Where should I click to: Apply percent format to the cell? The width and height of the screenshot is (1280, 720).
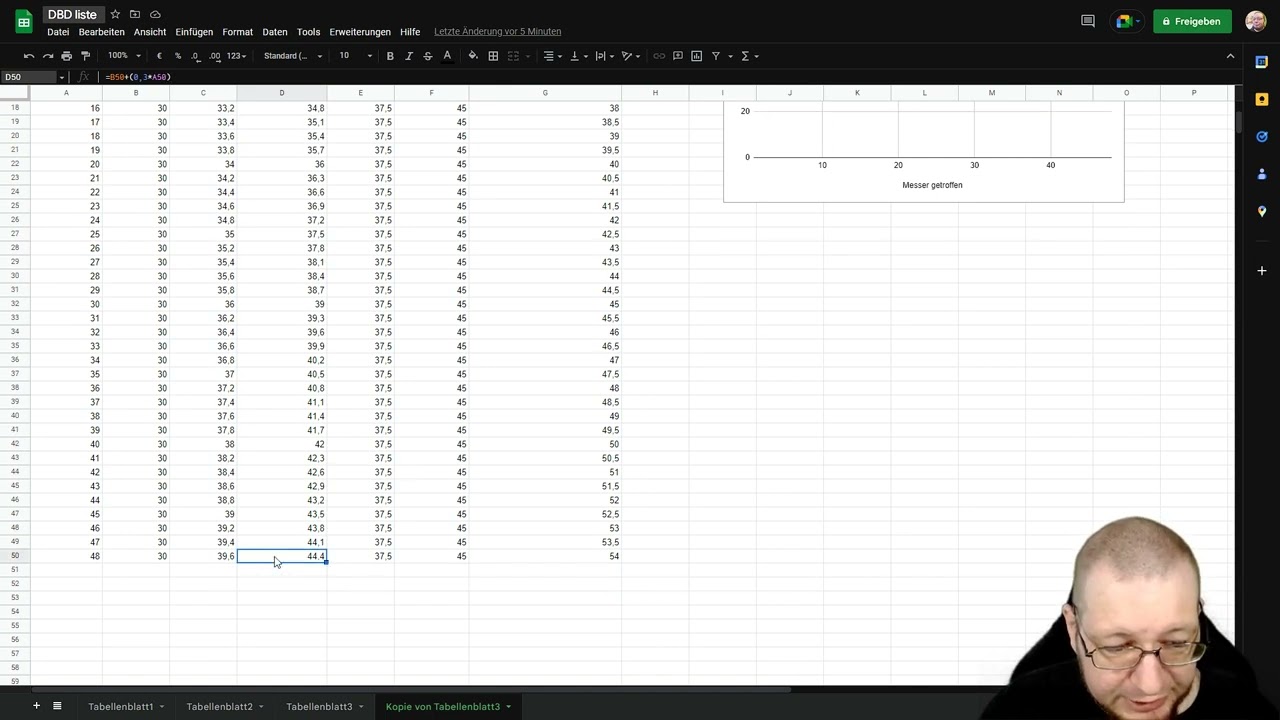tap(178, 56)
